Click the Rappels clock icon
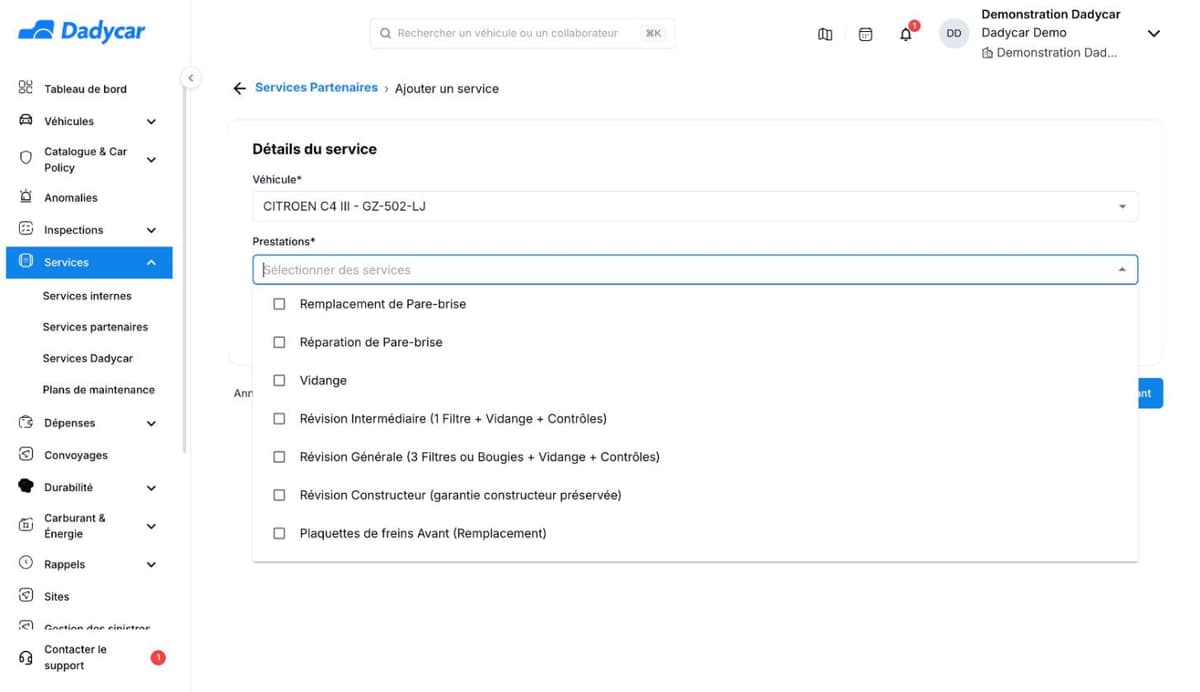Viewport: 1200px width, 692px height. (x=26, y=564)
